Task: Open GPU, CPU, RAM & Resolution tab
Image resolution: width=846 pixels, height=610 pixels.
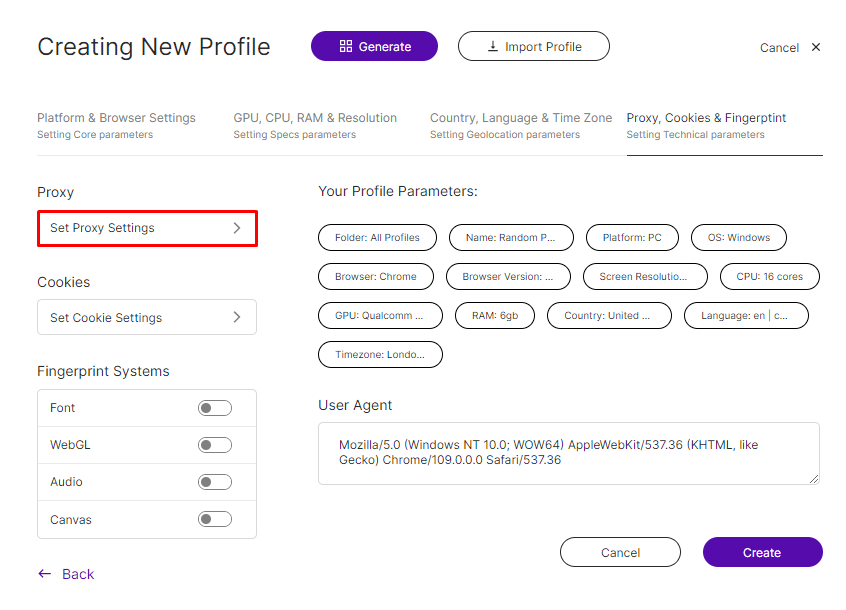Action: coord(315,126)
